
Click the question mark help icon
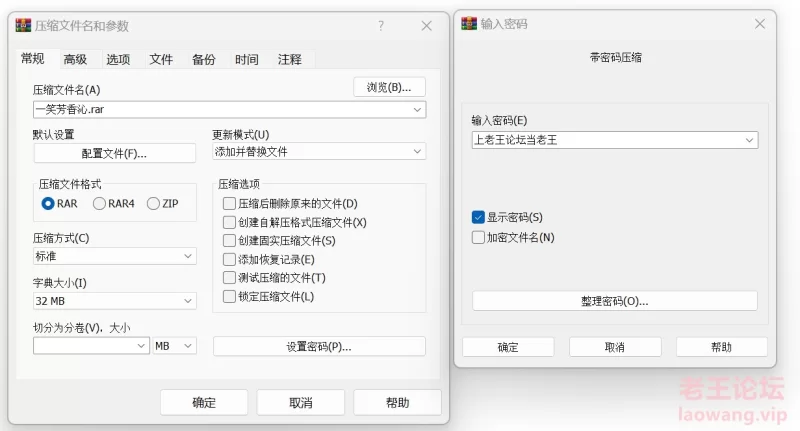pos(381,26)
